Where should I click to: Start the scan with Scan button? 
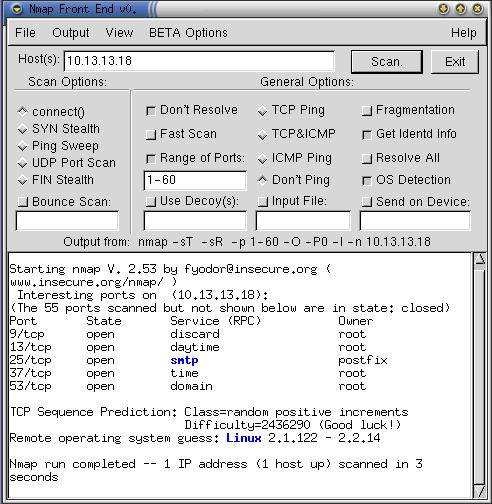click(x=387, y=62)
